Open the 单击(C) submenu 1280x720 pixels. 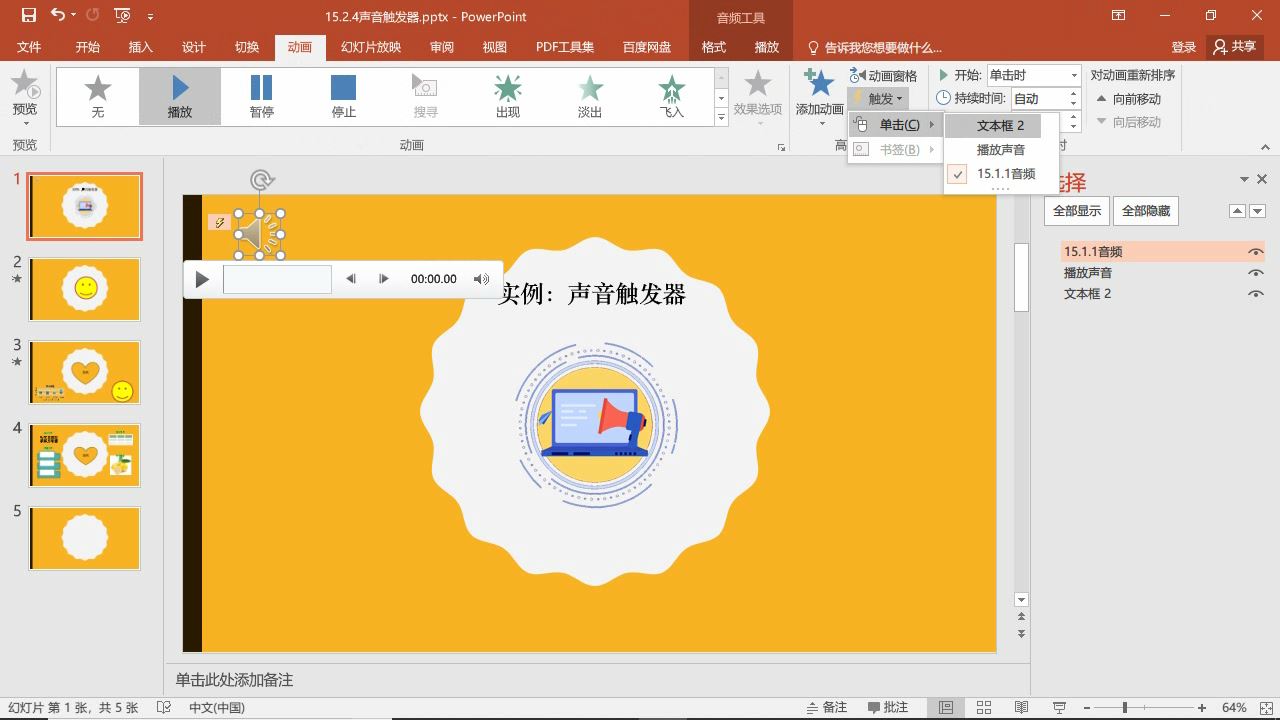tap(895, 125)
